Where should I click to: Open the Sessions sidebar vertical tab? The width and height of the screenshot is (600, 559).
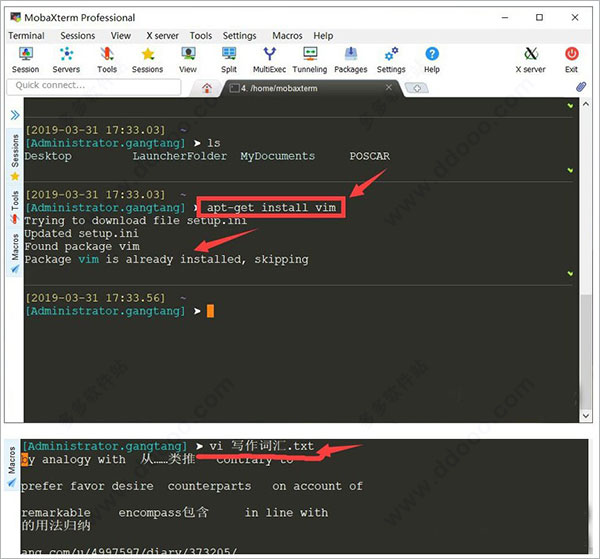[15, 151]
